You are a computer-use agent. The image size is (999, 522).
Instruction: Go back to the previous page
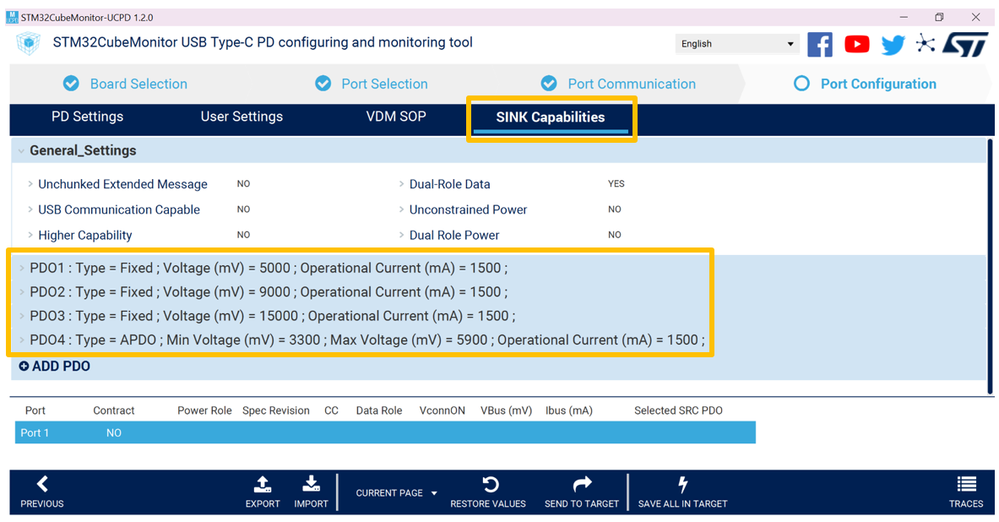(x=42, y=490)
